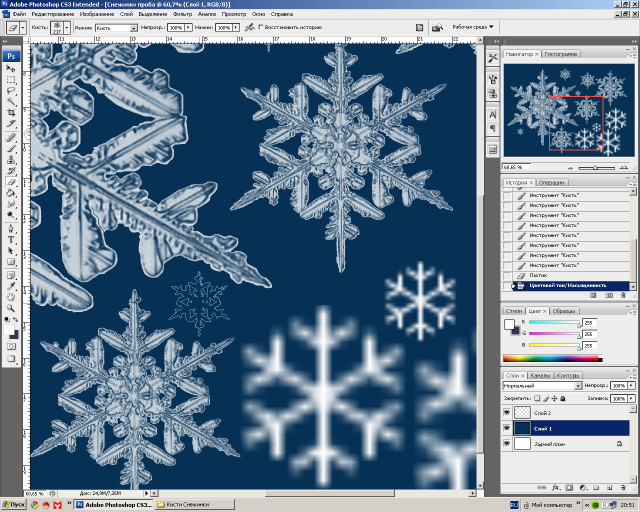Select the Hand tool

[x=11, y=297]
